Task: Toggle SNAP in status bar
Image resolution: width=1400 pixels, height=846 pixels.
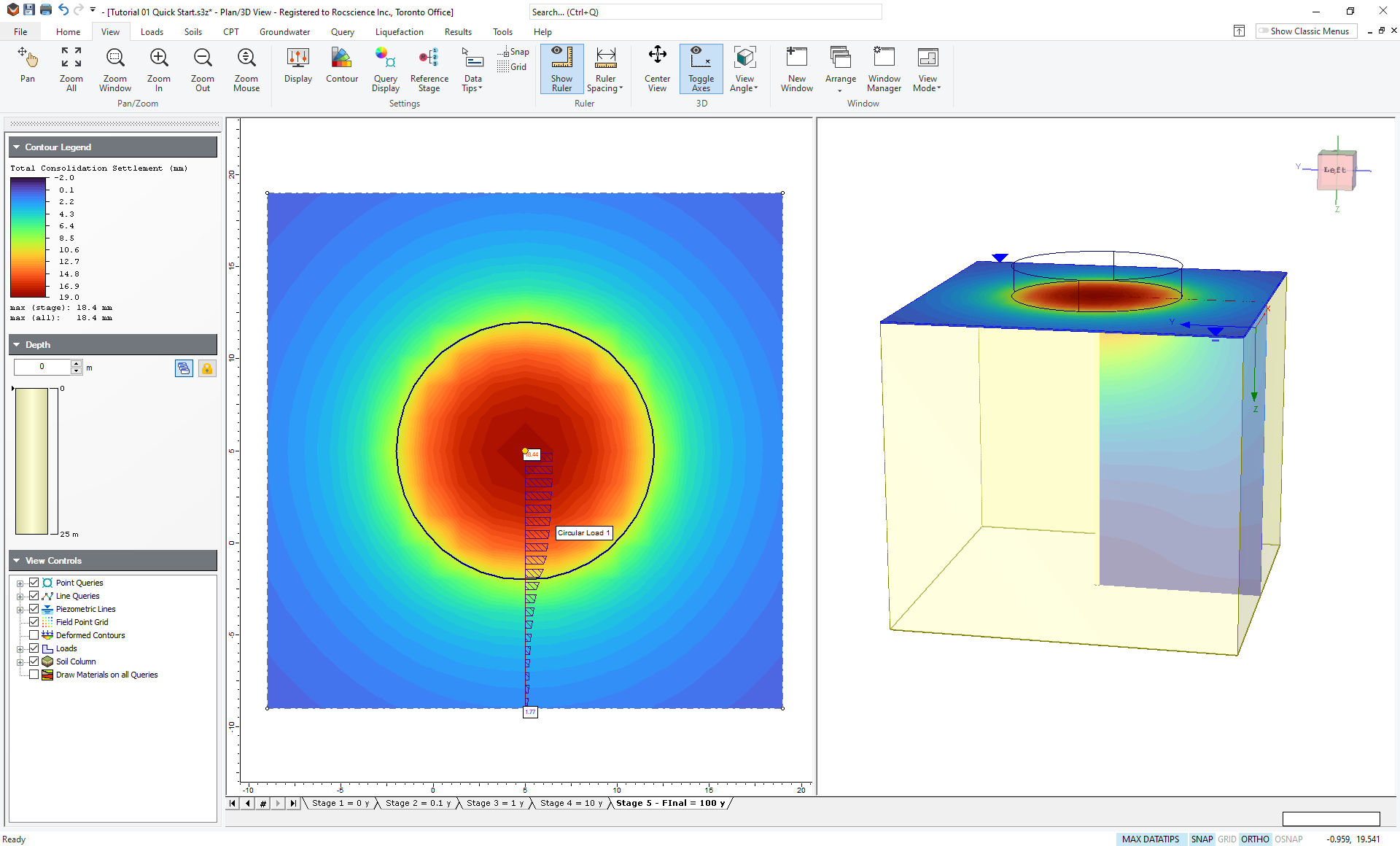Action: [1201, 839]
